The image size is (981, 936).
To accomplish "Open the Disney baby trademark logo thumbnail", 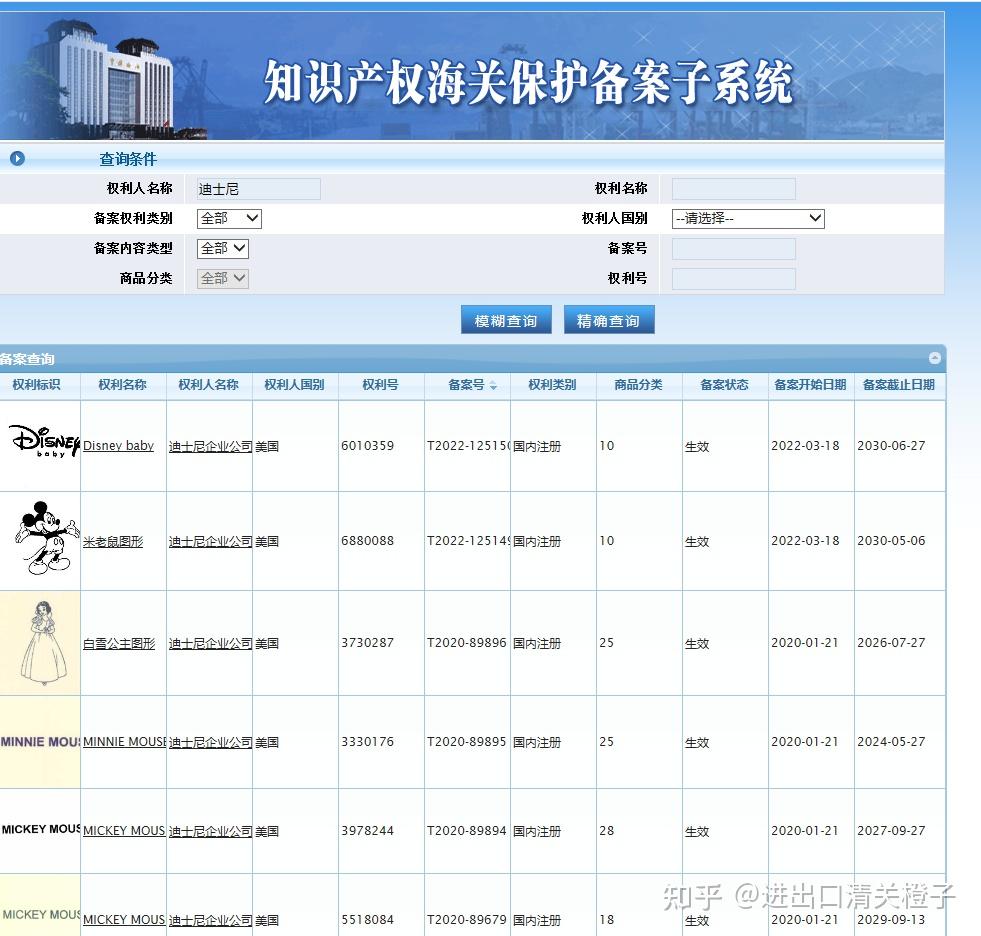I will tap(44, 442).
